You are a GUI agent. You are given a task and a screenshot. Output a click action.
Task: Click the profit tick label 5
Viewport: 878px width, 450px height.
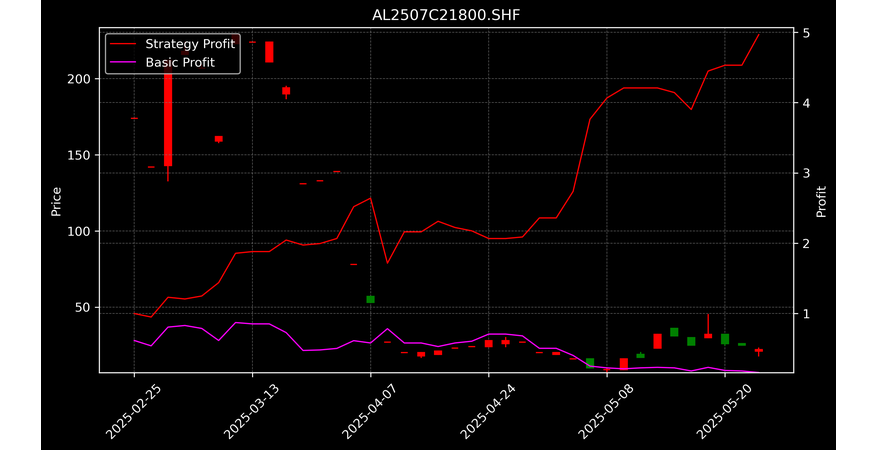point(806,33)
